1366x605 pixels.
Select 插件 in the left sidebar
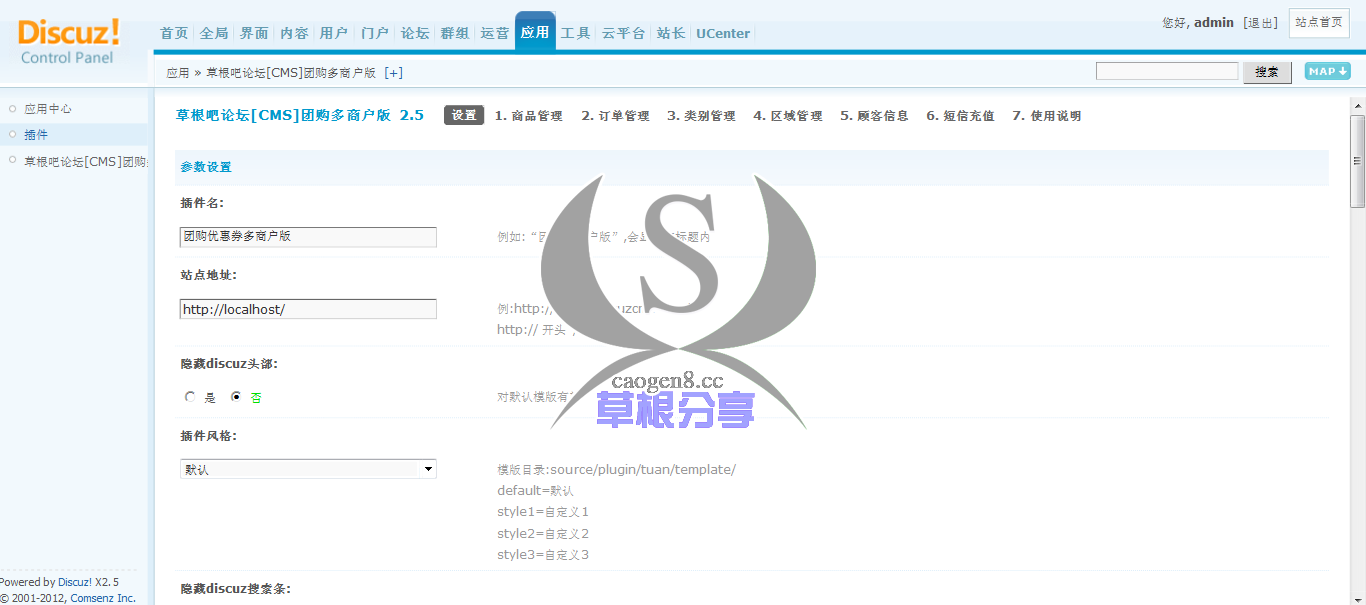[x=36, y=135]
